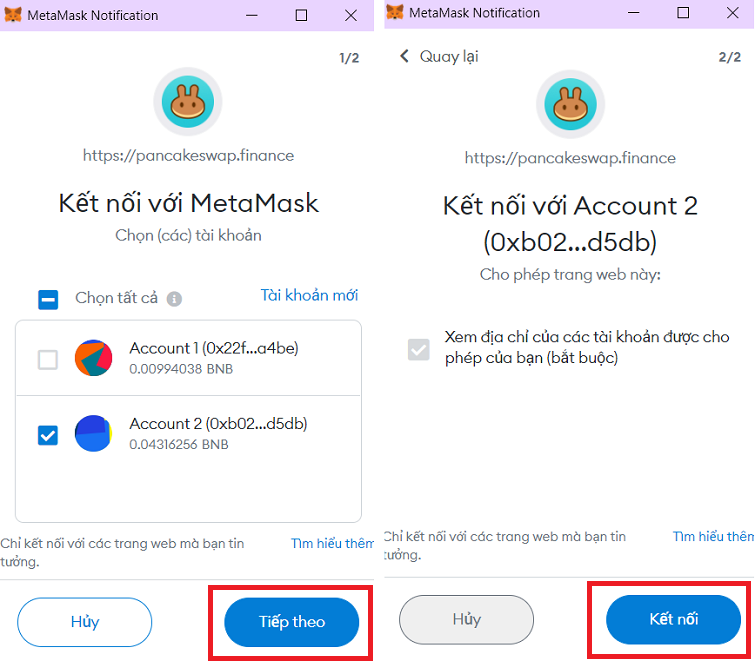Click the Account 1 avatar icon
This screenshot has height=661, width=755.
click(94, 358)
